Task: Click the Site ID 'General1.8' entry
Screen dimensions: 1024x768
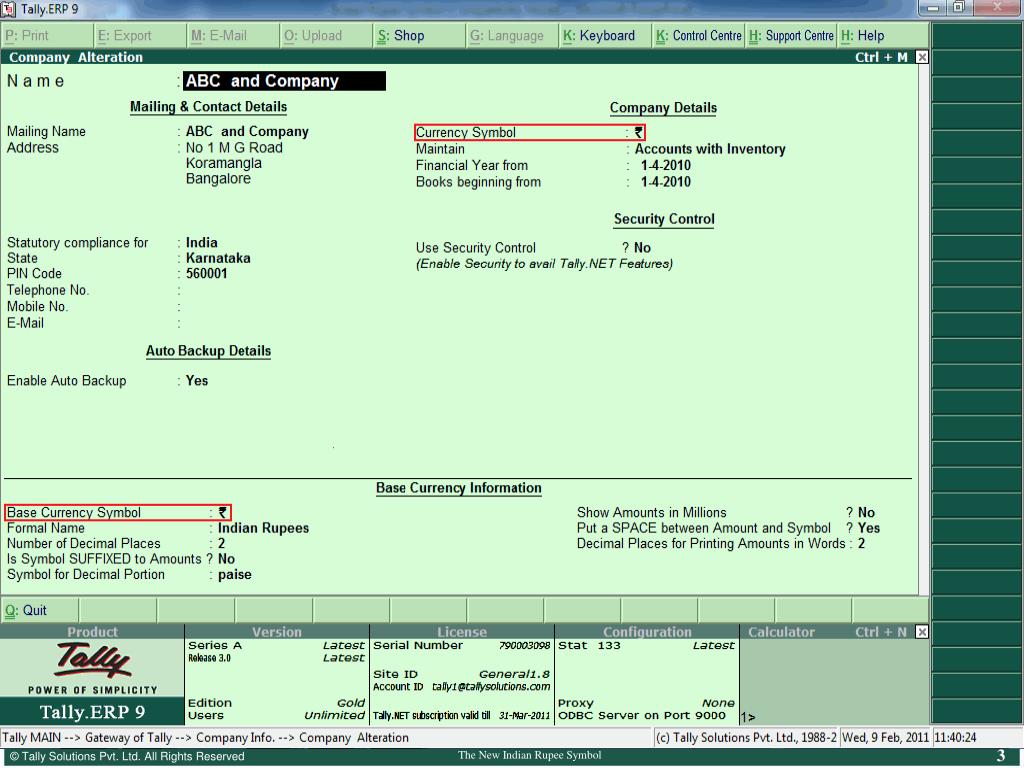Action: (x=514, y=675)
